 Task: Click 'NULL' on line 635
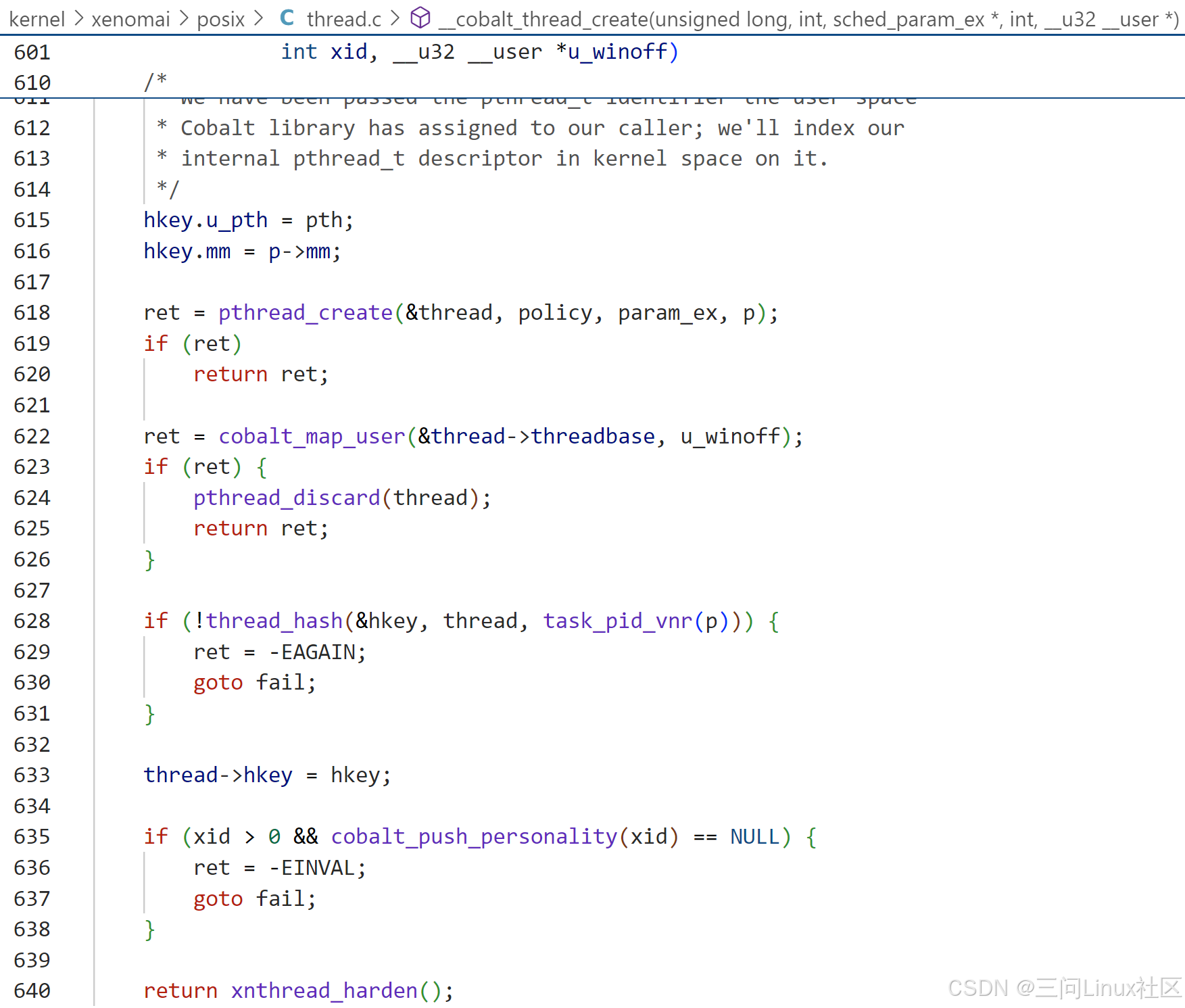755,836
